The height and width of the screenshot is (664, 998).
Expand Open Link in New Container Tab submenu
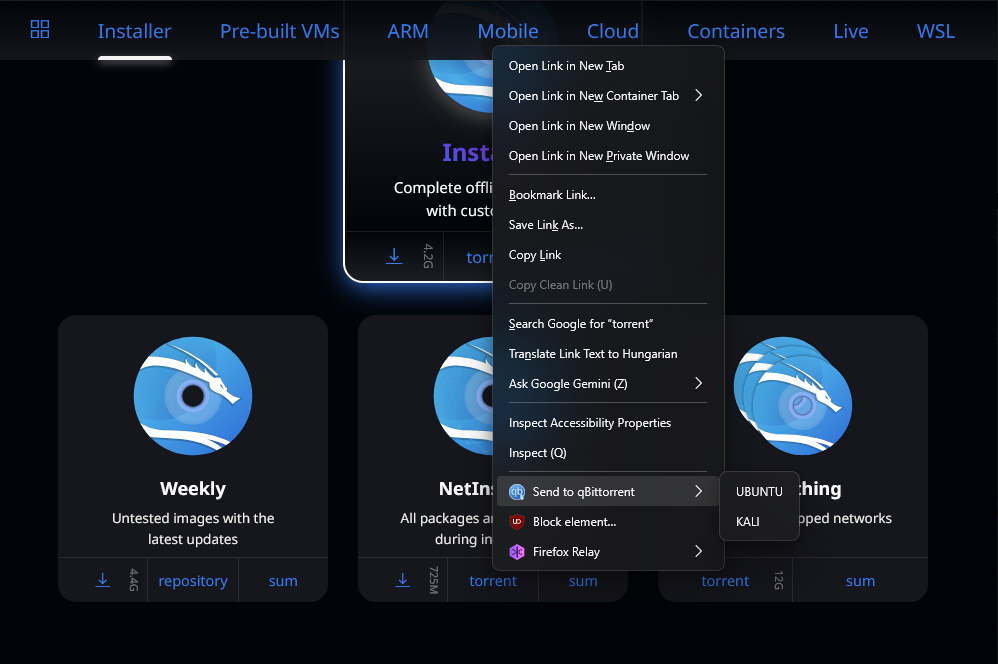[x=698, y=95]
